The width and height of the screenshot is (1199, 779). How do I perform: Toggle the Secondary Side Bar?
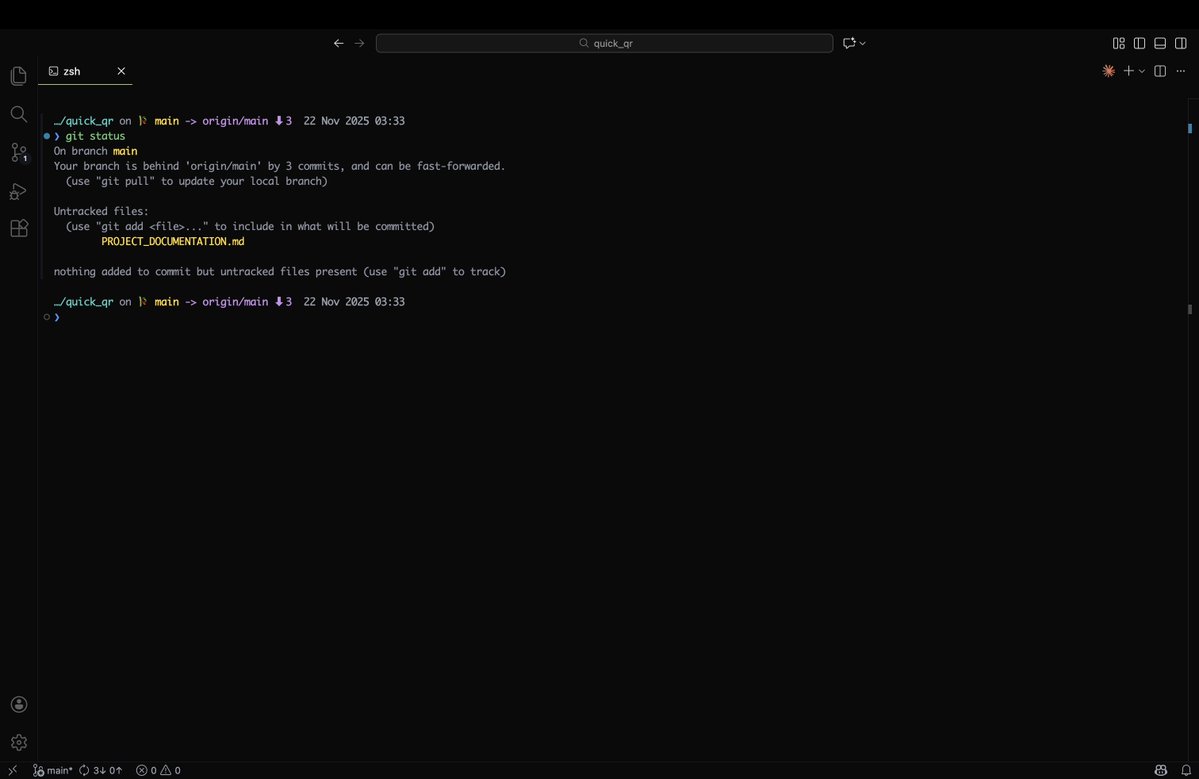(1180, 43)
